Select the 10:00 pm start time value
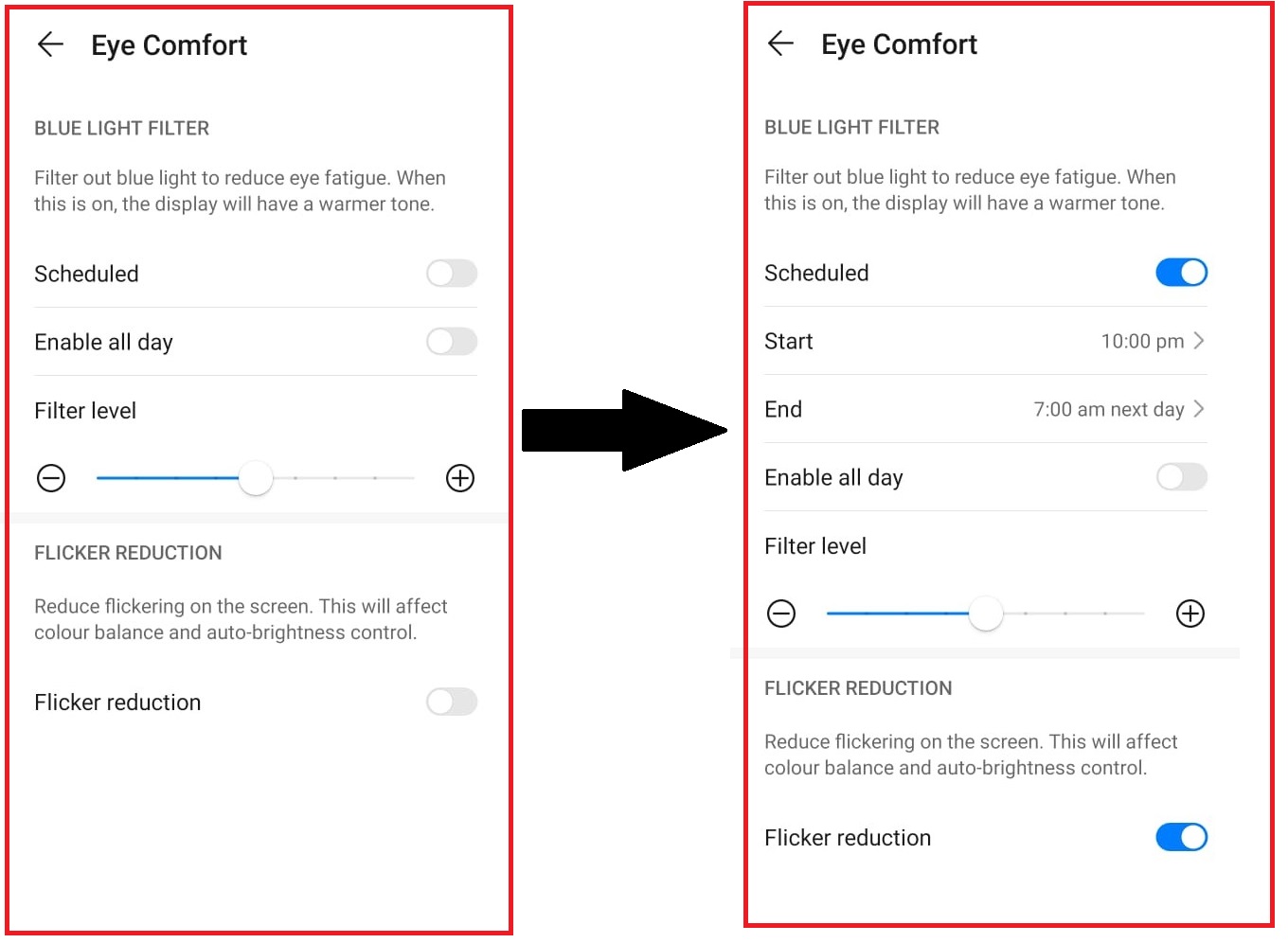This screenshot has width=1288, height=943. click(1142, 341)
